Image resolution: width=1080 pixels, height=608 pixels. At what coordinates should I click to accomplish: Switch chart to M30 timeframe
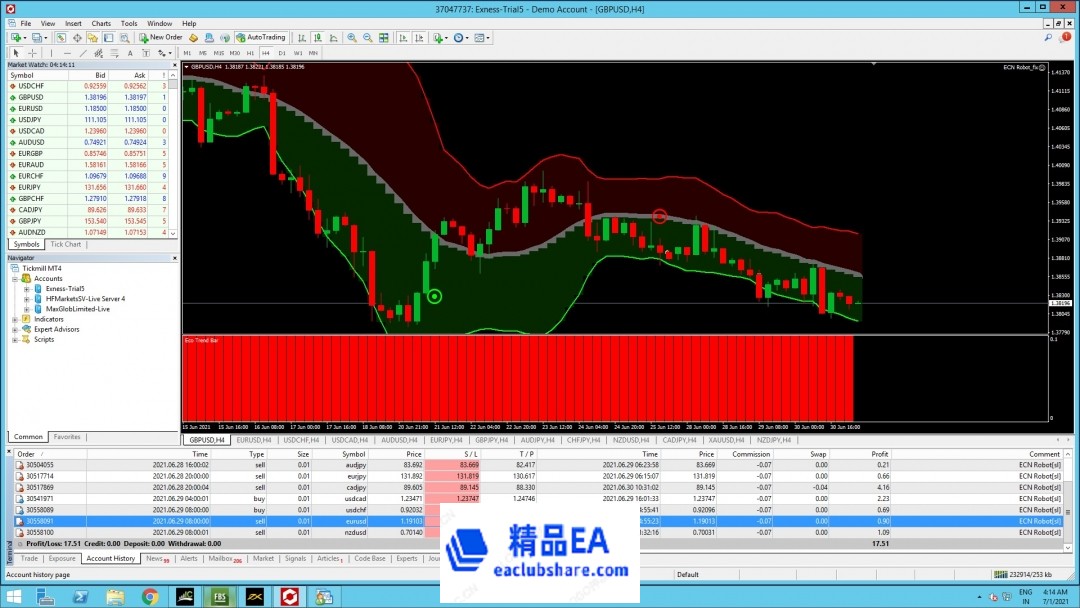click(x=235, y=53)
